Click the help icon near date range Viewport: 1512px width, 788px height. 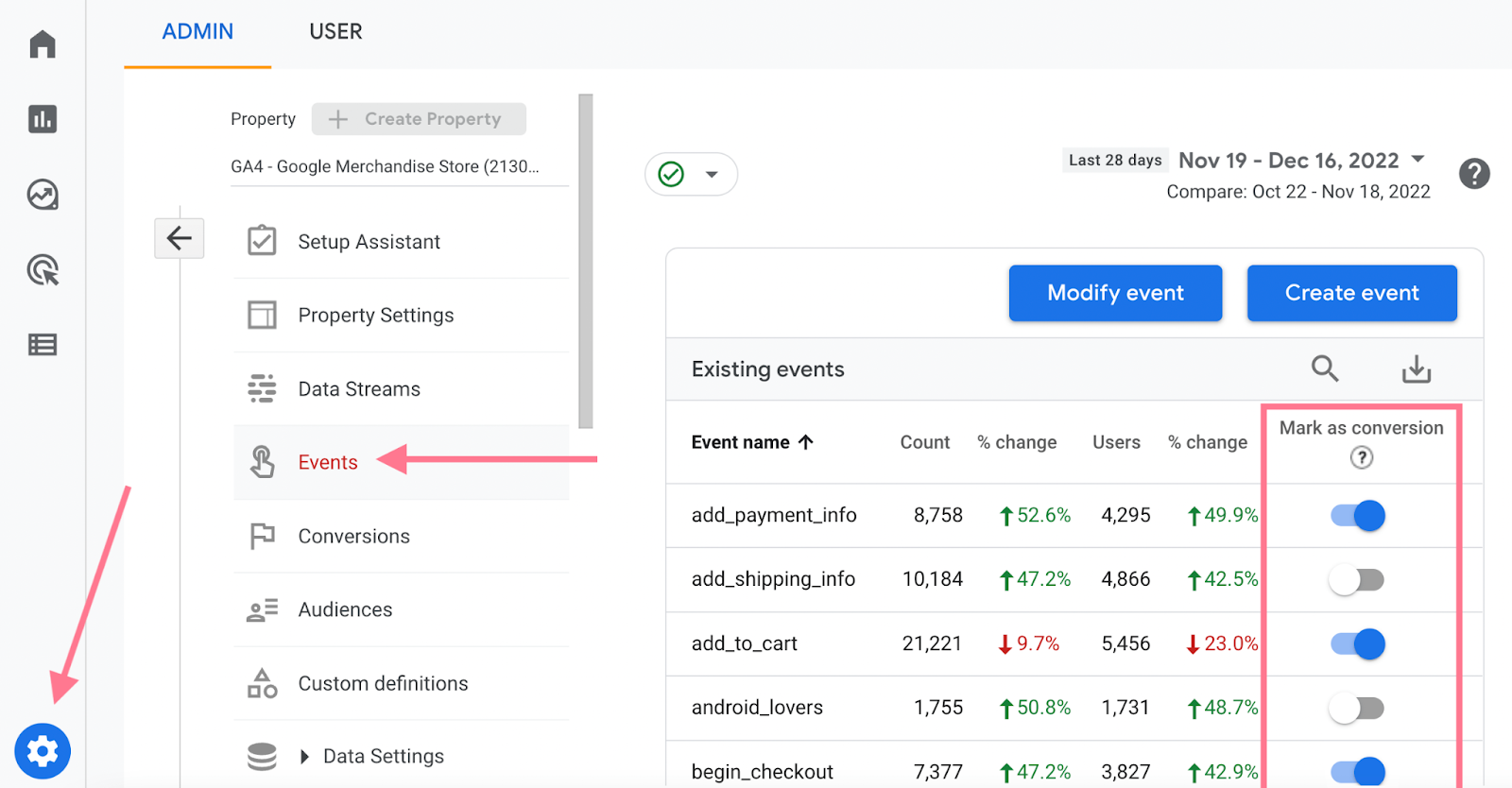click(1473, 174)
